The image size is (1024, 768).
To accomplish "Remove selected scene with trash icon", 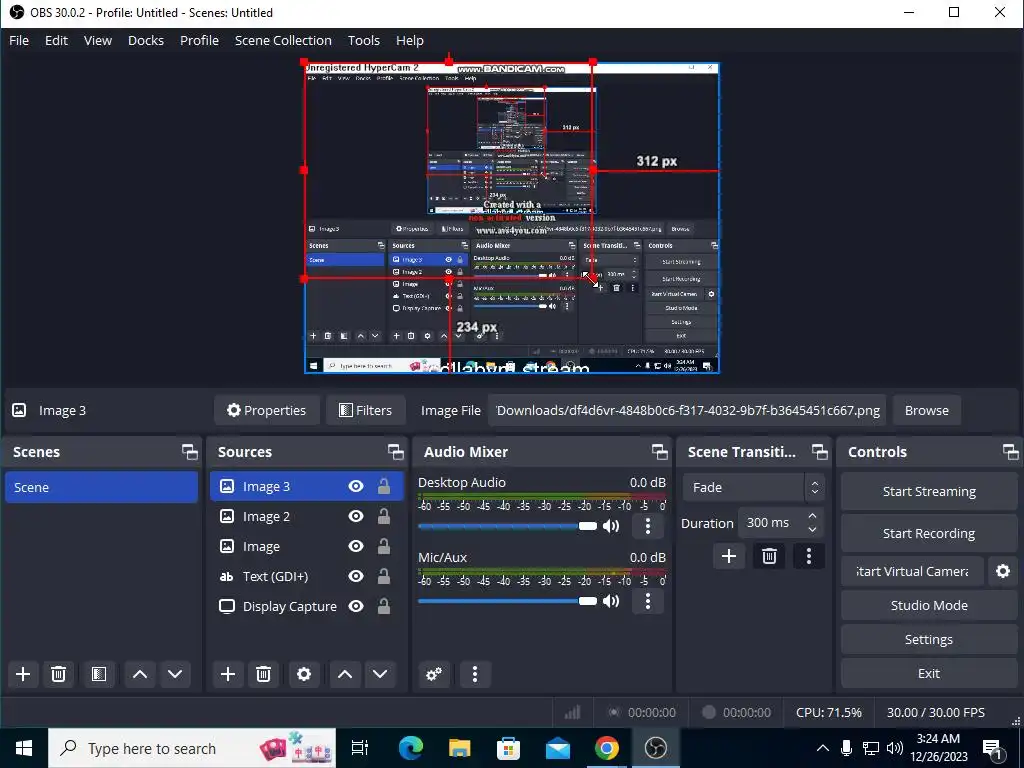I will 58,674.
